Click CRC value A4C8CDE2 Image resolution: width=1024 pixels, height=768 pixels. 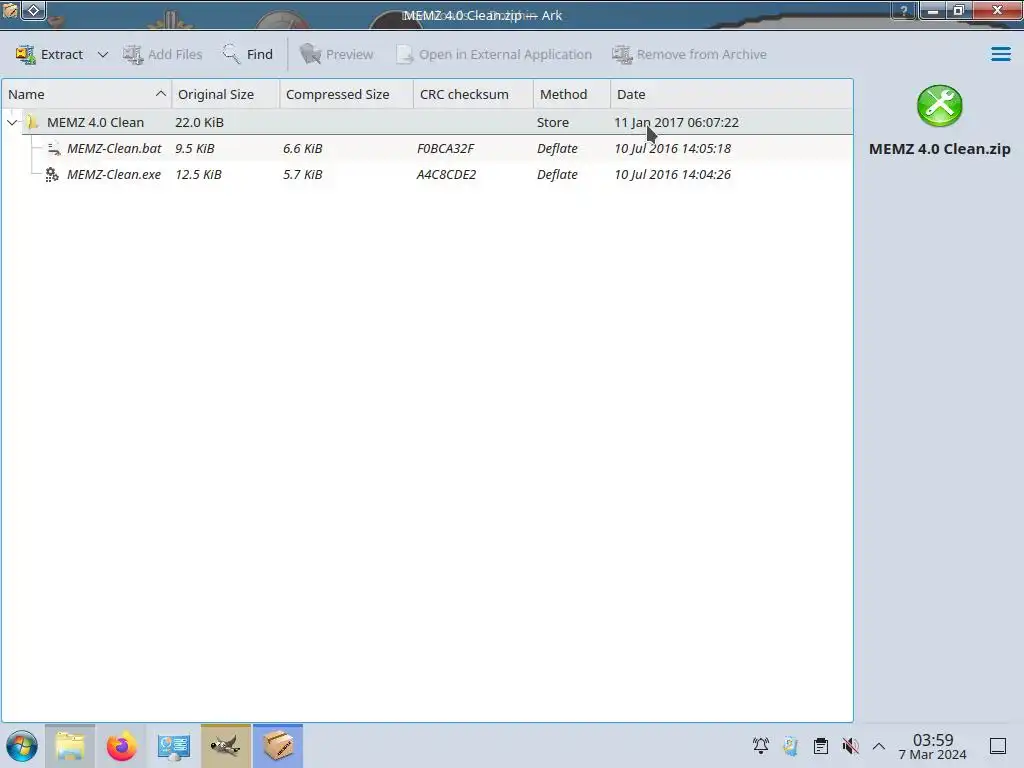tap(446, 174)
